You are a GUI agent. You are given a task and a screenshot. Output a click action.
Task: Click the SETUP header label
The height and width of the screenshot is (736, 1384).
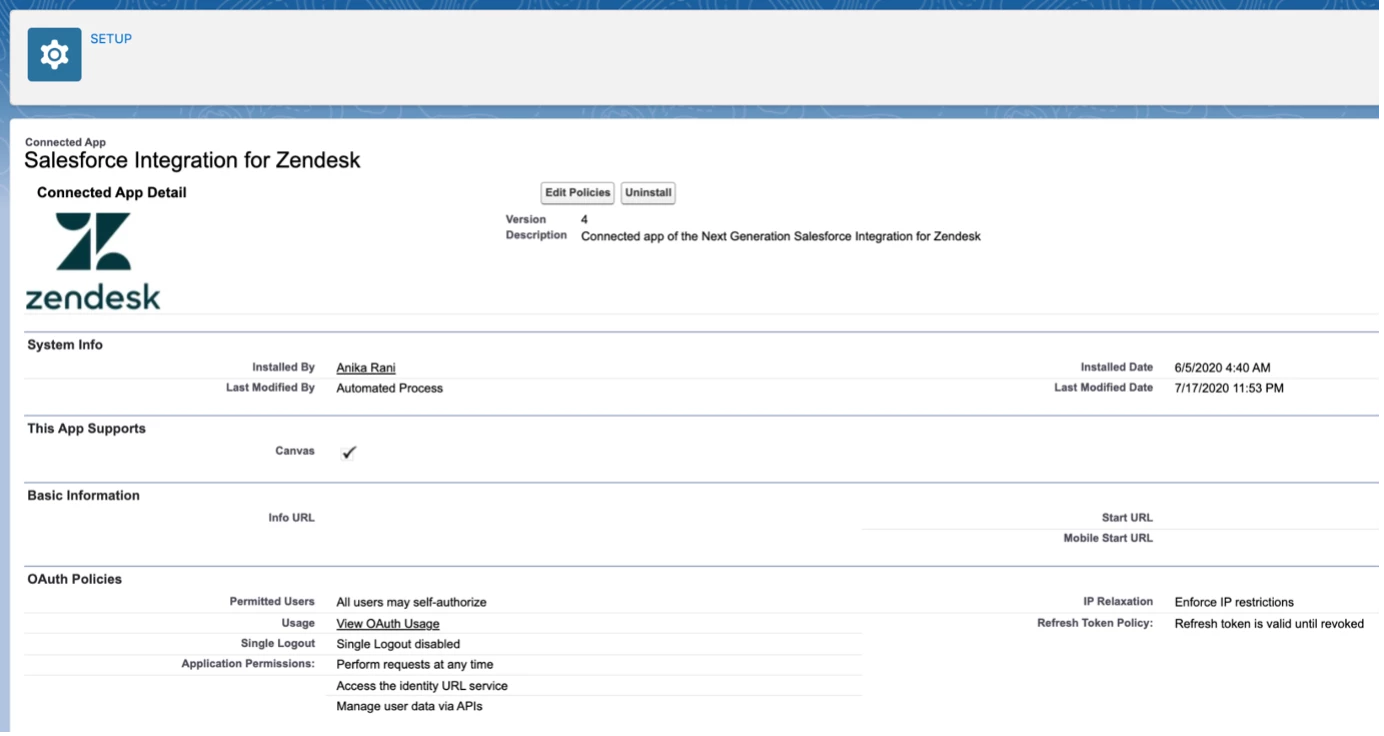[111, 39]
